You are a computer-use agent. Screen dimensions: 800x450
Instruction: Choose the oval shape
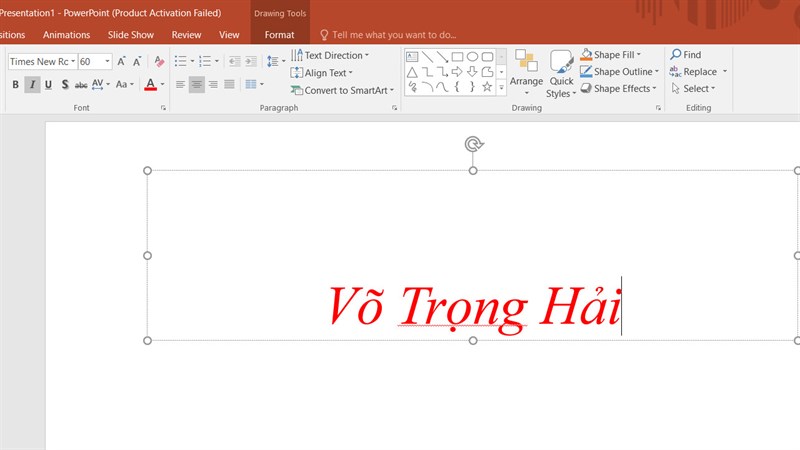[x=472, y=57]
